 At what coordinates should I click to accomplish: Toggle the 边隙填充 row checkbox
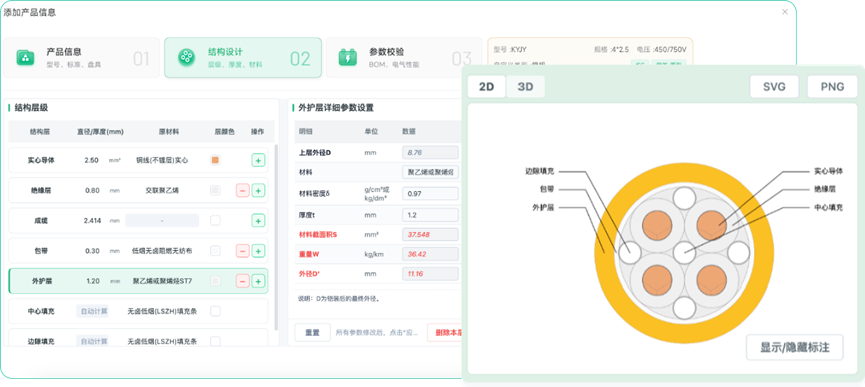[215, 341]
